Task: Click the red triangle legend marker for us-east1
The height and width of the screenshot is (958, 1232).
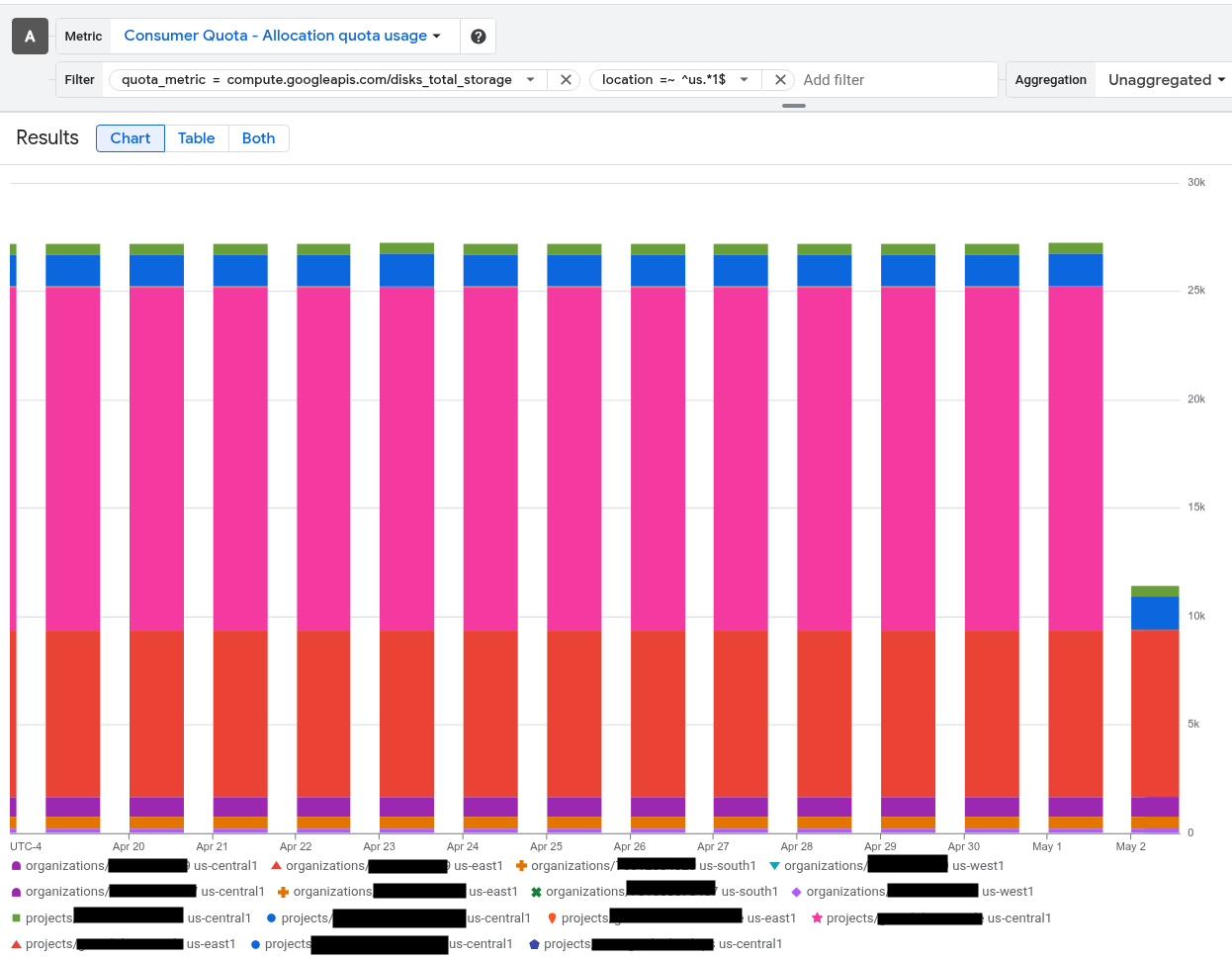Action: 278,865
